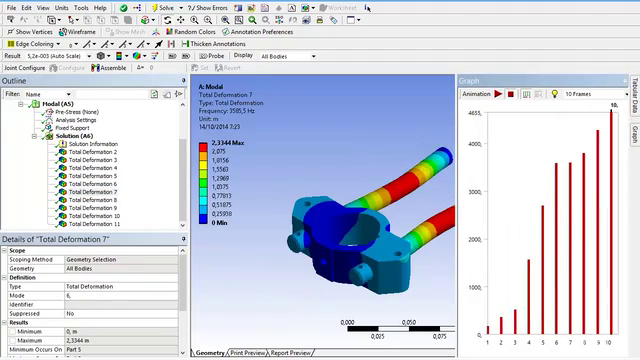The height and width of the screenshot is (360, 640).
Task: Open the View menu
Action: [x=43, y=8]
